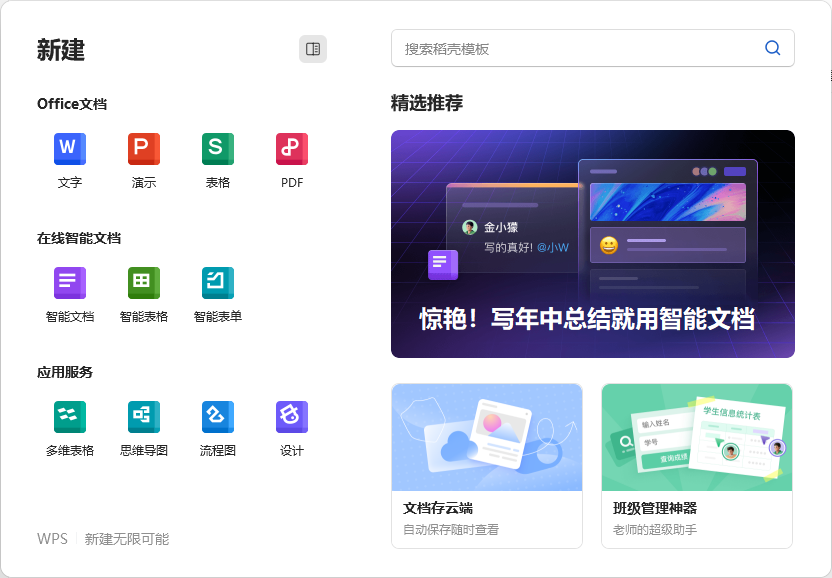Screen dimensions: 832x578
Task: Toggle the panel layout icon beside 新建
Action: [313, 48]
